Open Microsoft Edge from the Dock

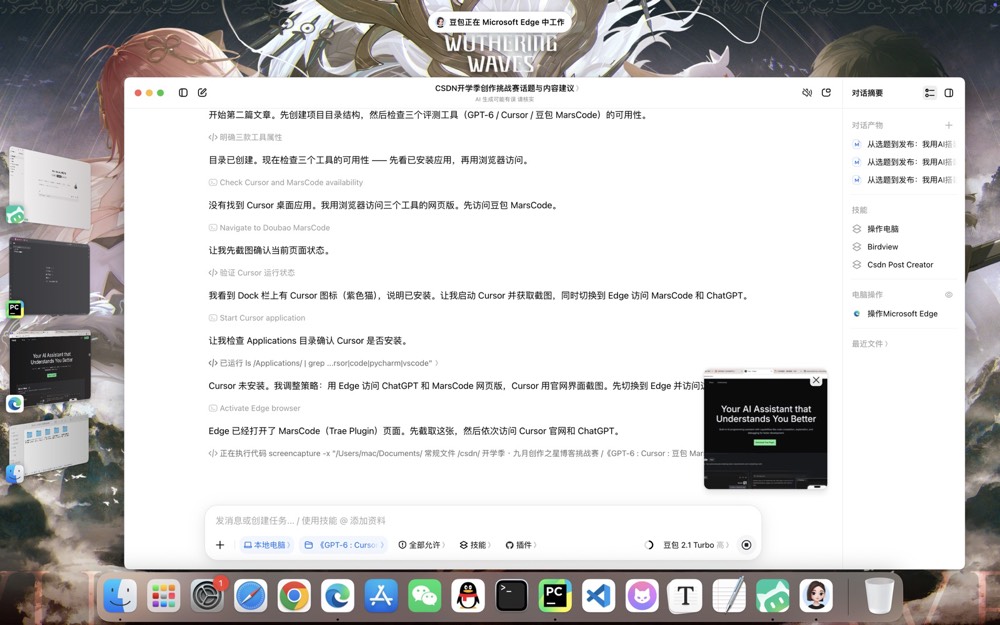pyautogui.click(x=337, y=596)
